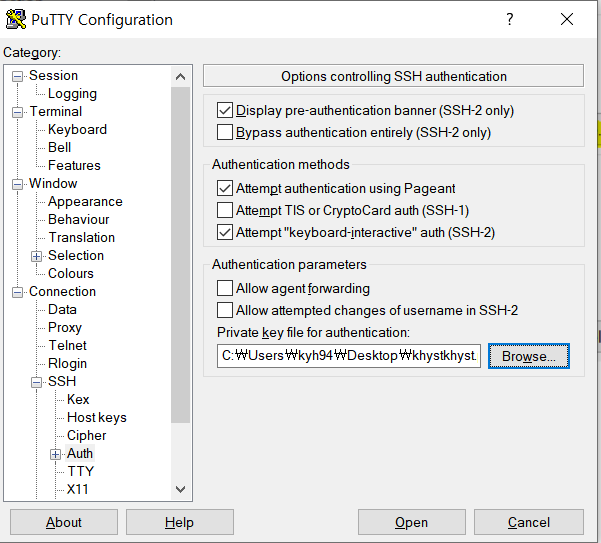Click the category tree scrollbar thumb

click(x=181, y=255)
